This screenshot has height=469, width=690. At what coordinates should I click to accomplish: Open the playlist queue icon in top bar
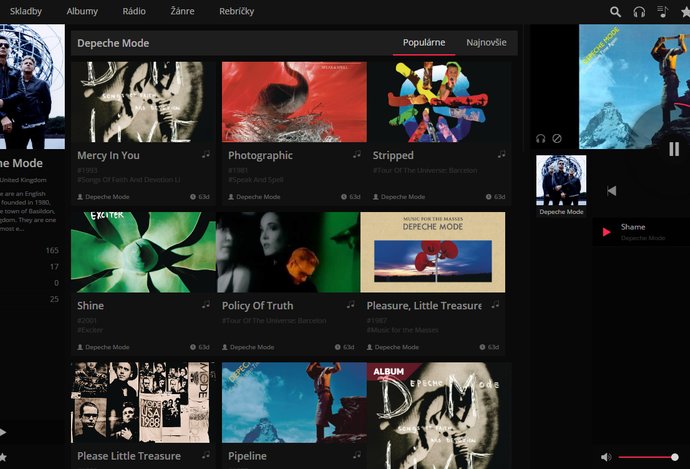[662, 11]
